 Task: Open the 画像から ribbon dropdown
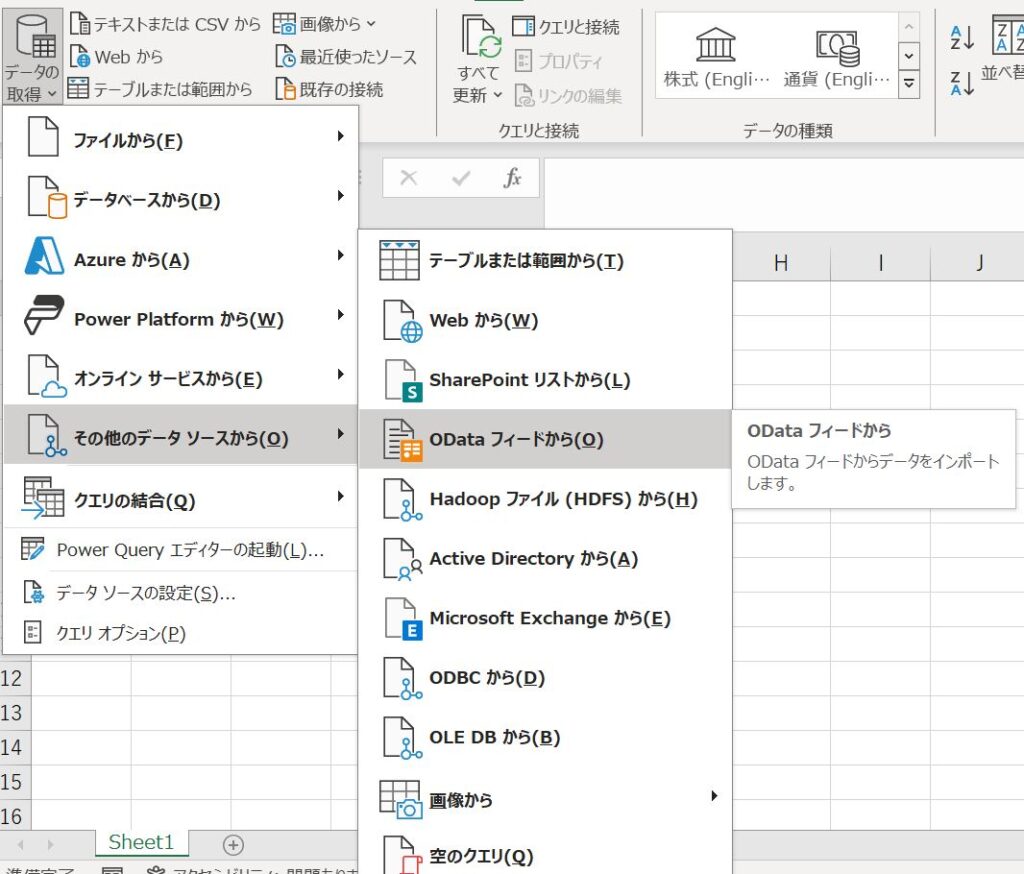point(325,24)
